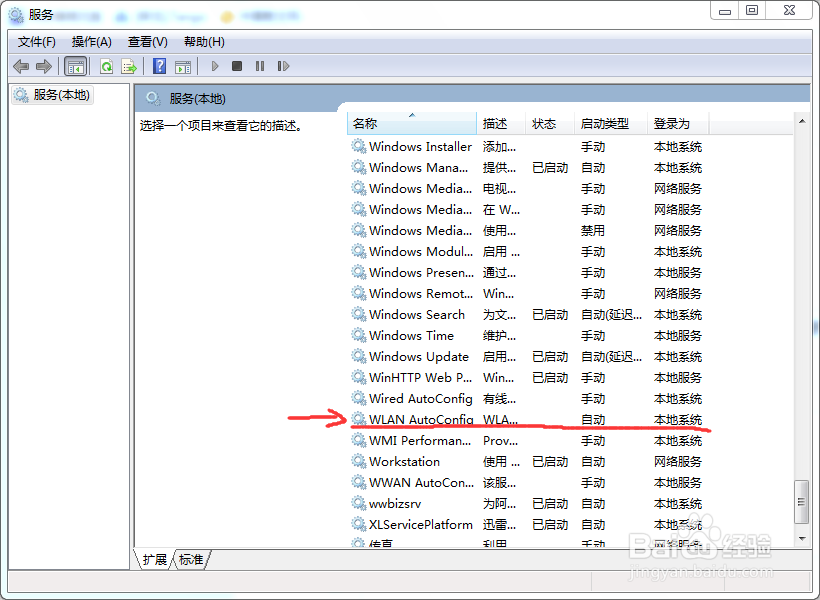This screenshot has height=600, width=820.
Task: Click the gear icon of Windows Installer
Action: [x=359, y=146]
